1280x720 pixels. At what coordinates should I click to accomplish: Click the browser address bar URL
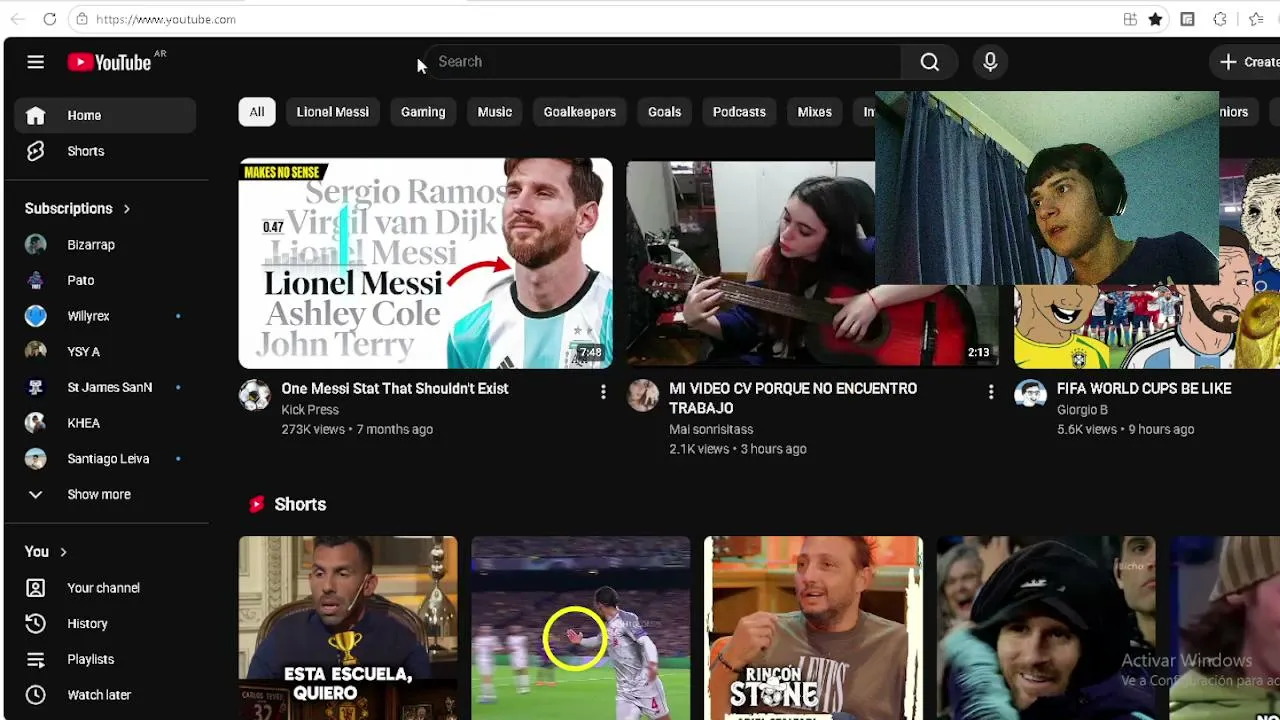(166, 19)
